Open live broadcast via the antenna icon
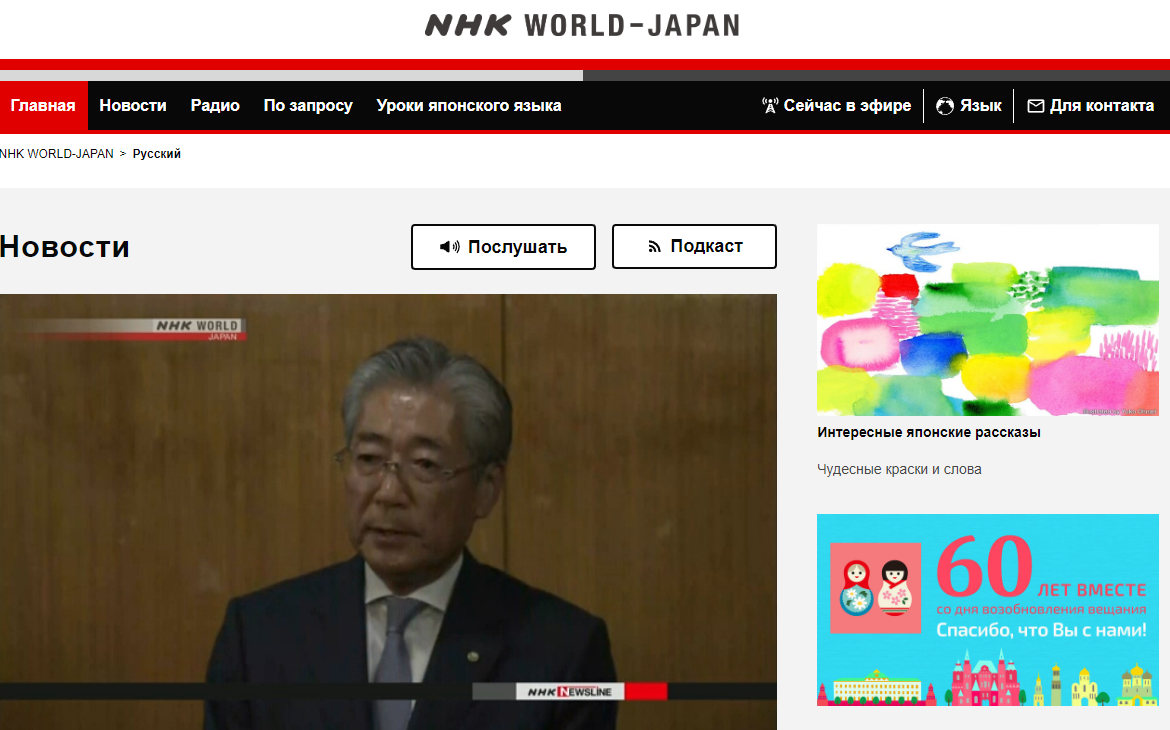Screen dimensions: 1170x730 point(770,106)
